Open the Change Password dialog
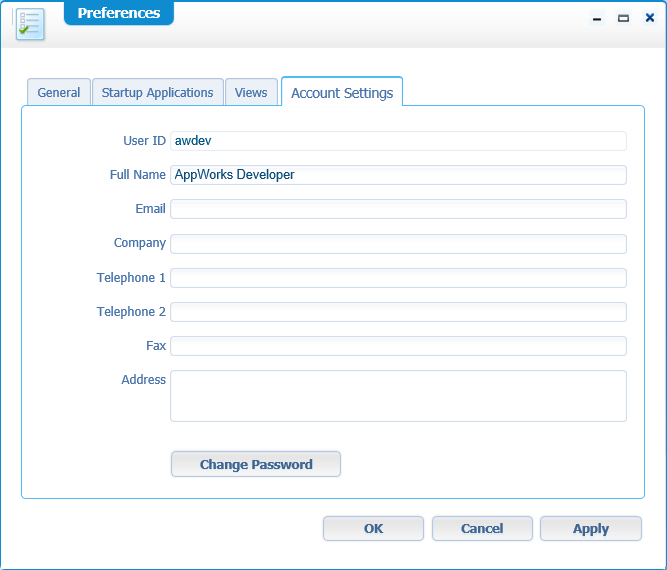 click(x=256, y=464)
